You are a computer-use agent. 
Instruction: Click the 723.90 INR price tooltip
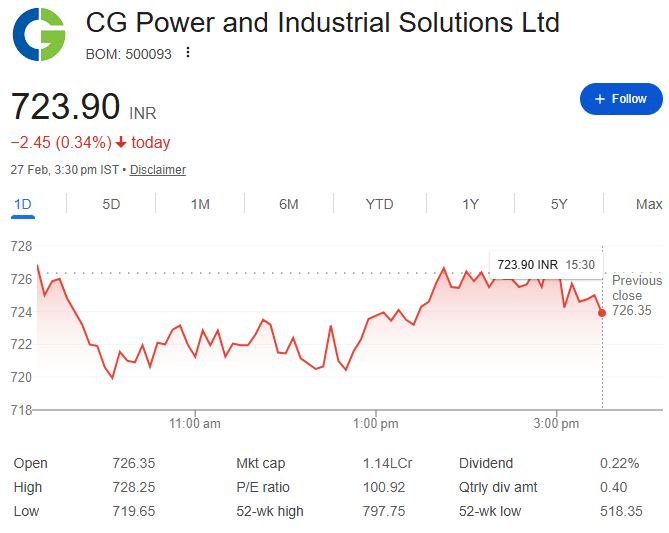tap(546, 264)
